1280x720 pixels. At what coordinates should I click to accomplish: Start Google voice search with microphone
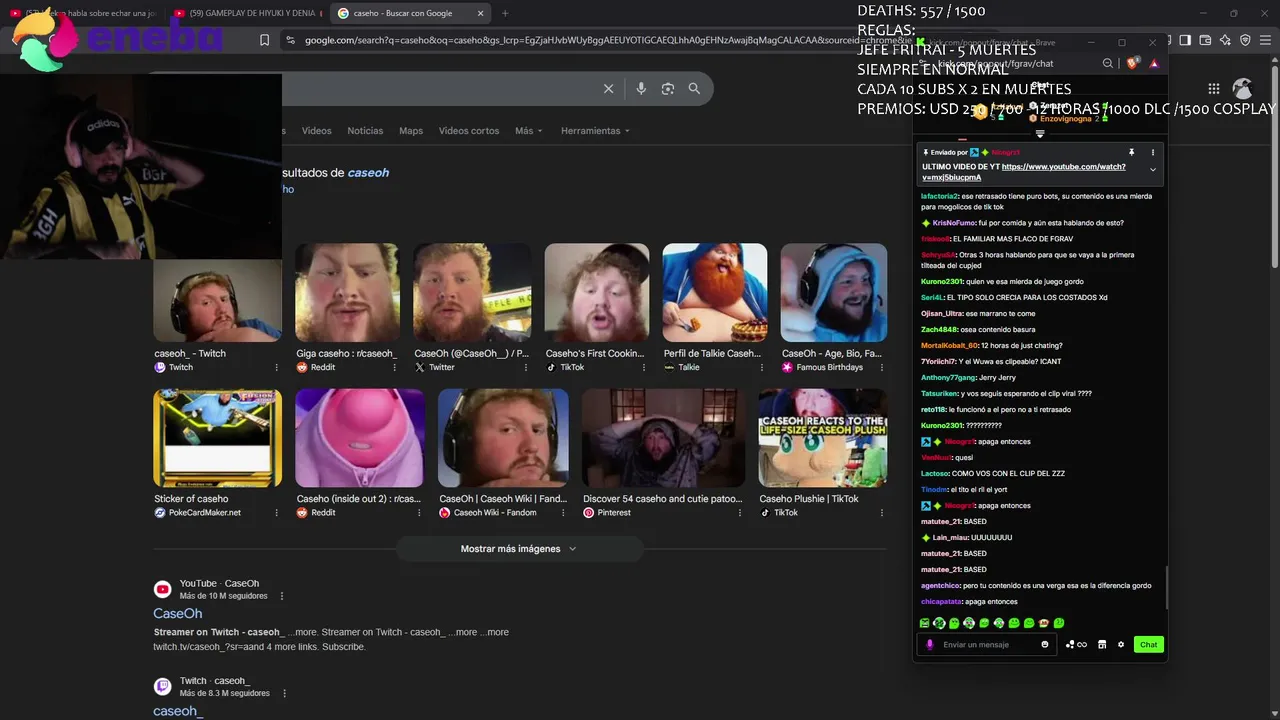(641, 89)
